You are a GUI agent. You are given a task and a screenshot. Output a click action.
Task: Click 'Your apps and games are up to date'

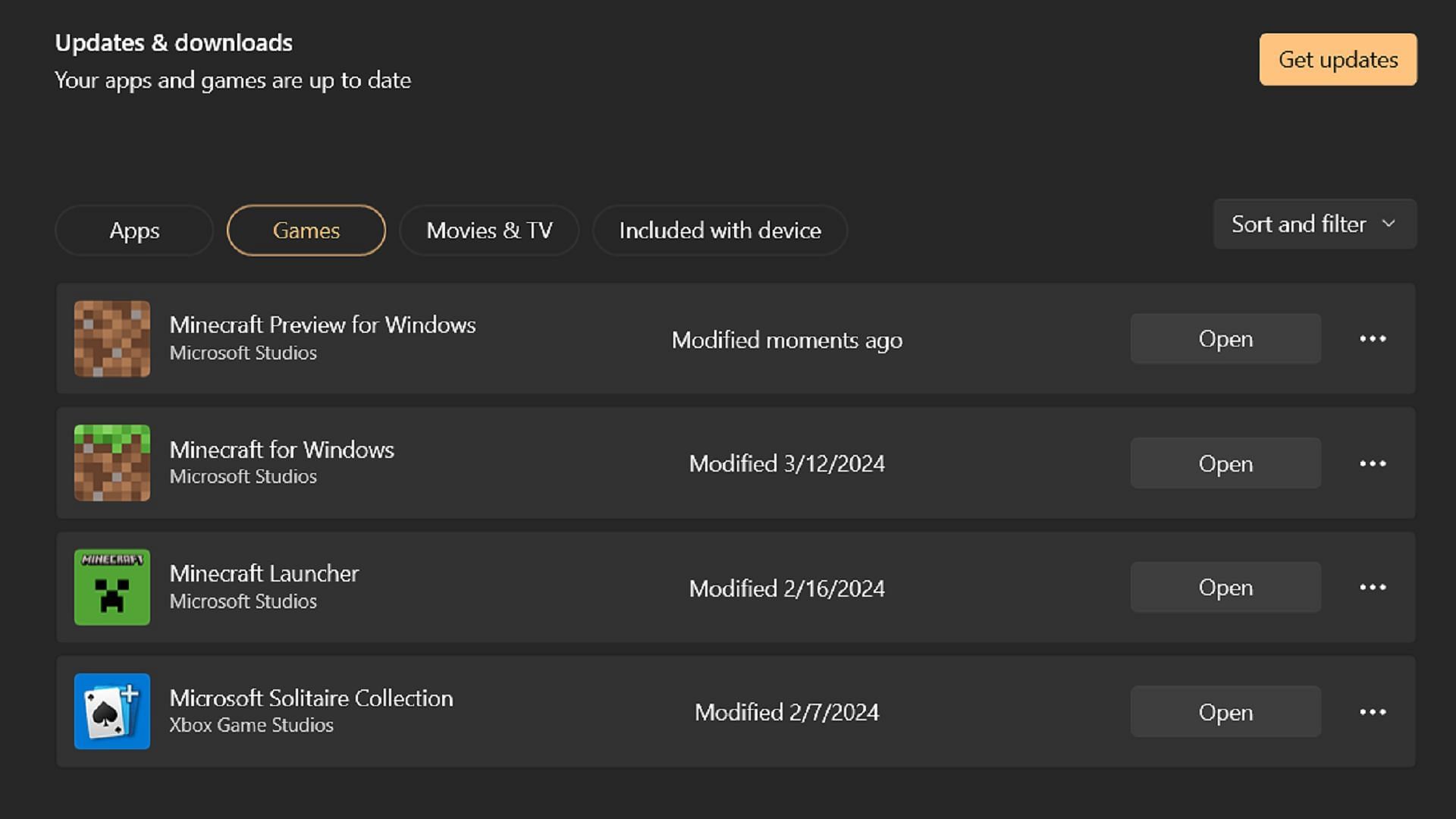[233, 80]
